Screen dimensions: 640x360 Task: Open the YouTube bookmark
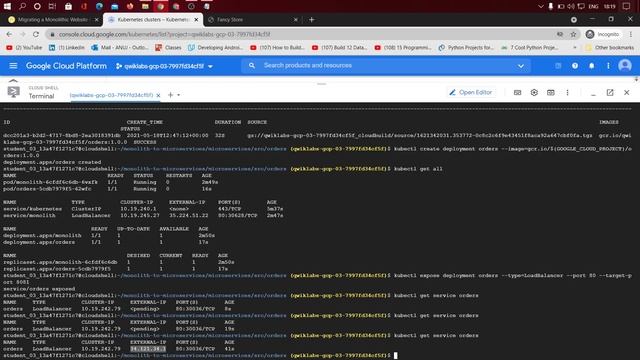(x=24, y=48)
